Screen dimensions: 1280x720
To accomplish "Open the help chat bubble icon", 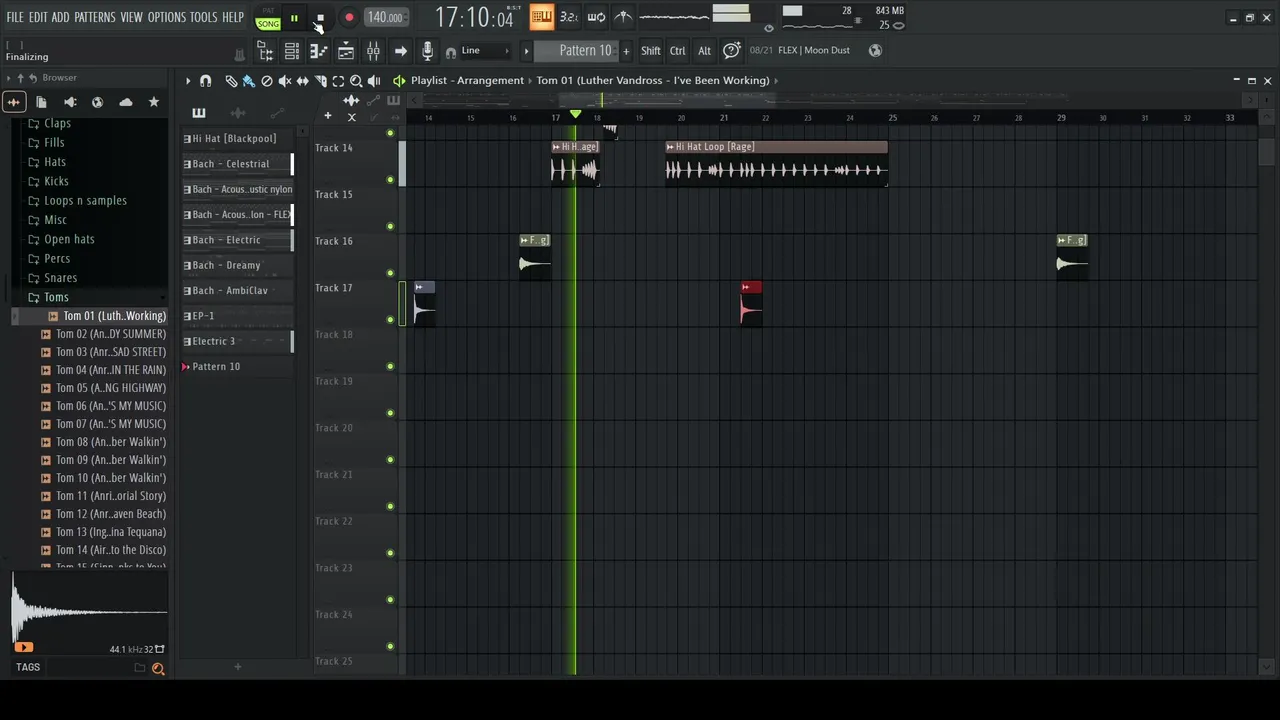I will [x=732, y=50].
